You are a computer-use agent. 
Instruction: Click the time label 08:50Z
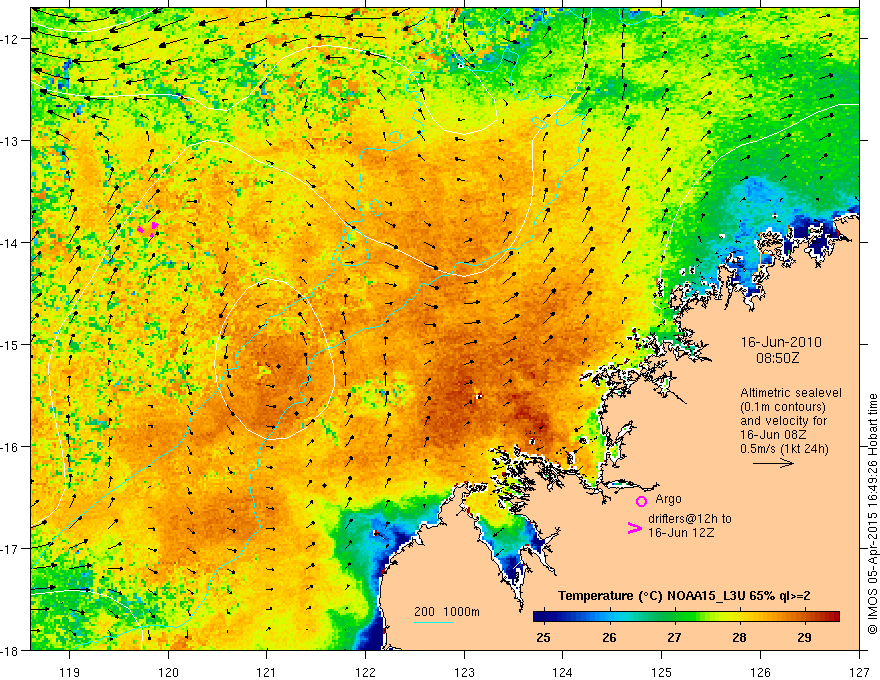pos(777,358)
